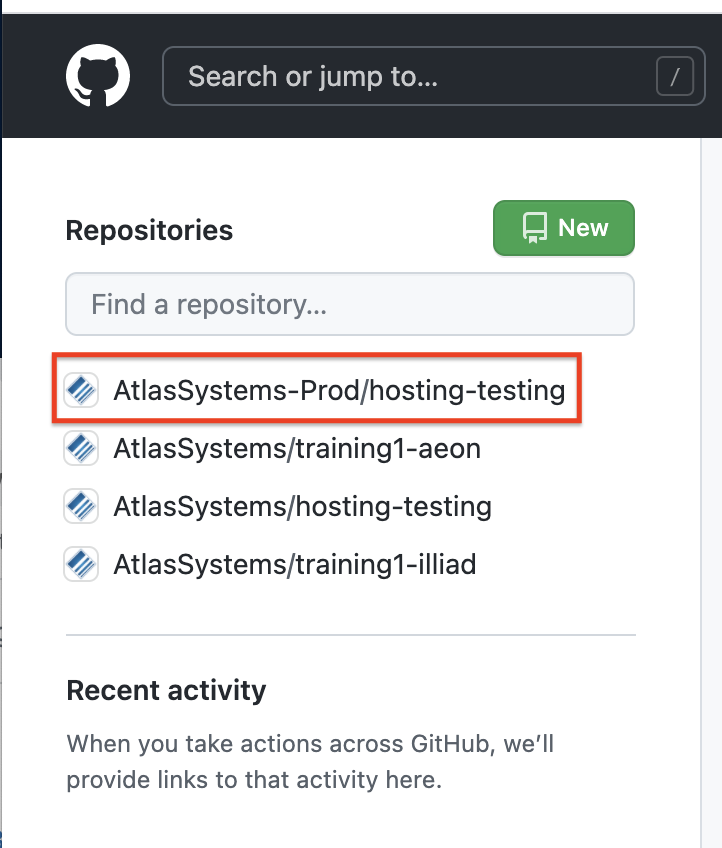Image resolution: width=722 pixels, height=848 pixels.
Task: Click the AtlasSystems-Prod/hosting-testing repository avatar icon
Action: (80, 390)
